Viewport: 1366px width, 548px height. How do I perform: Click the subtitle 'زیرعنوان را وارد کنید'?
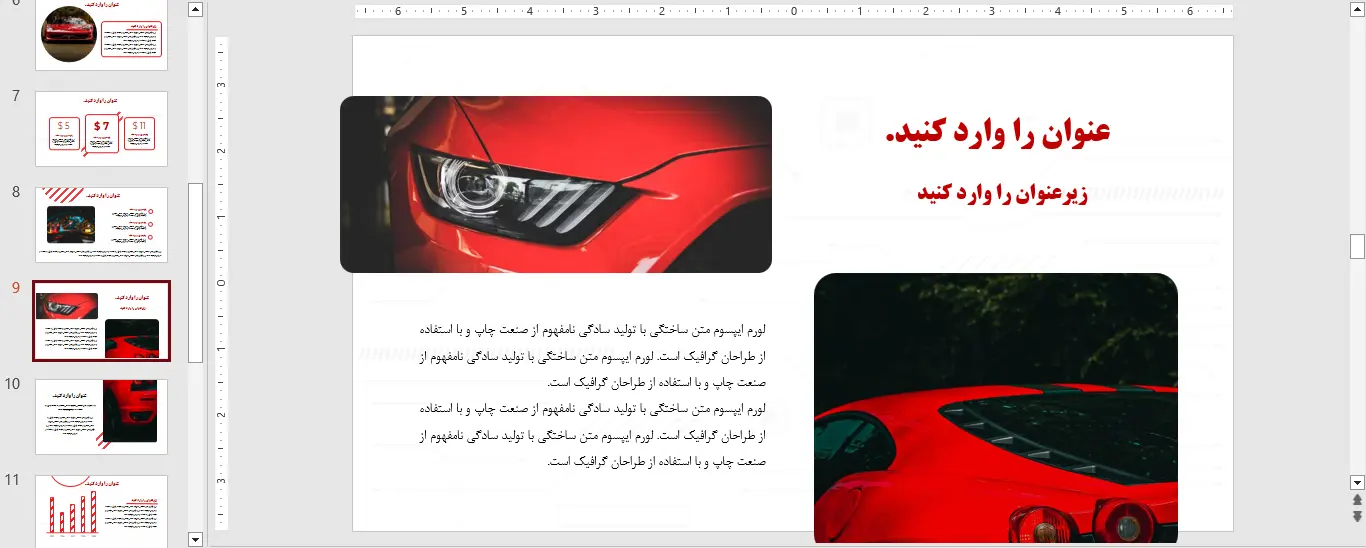pos(1001,194)
